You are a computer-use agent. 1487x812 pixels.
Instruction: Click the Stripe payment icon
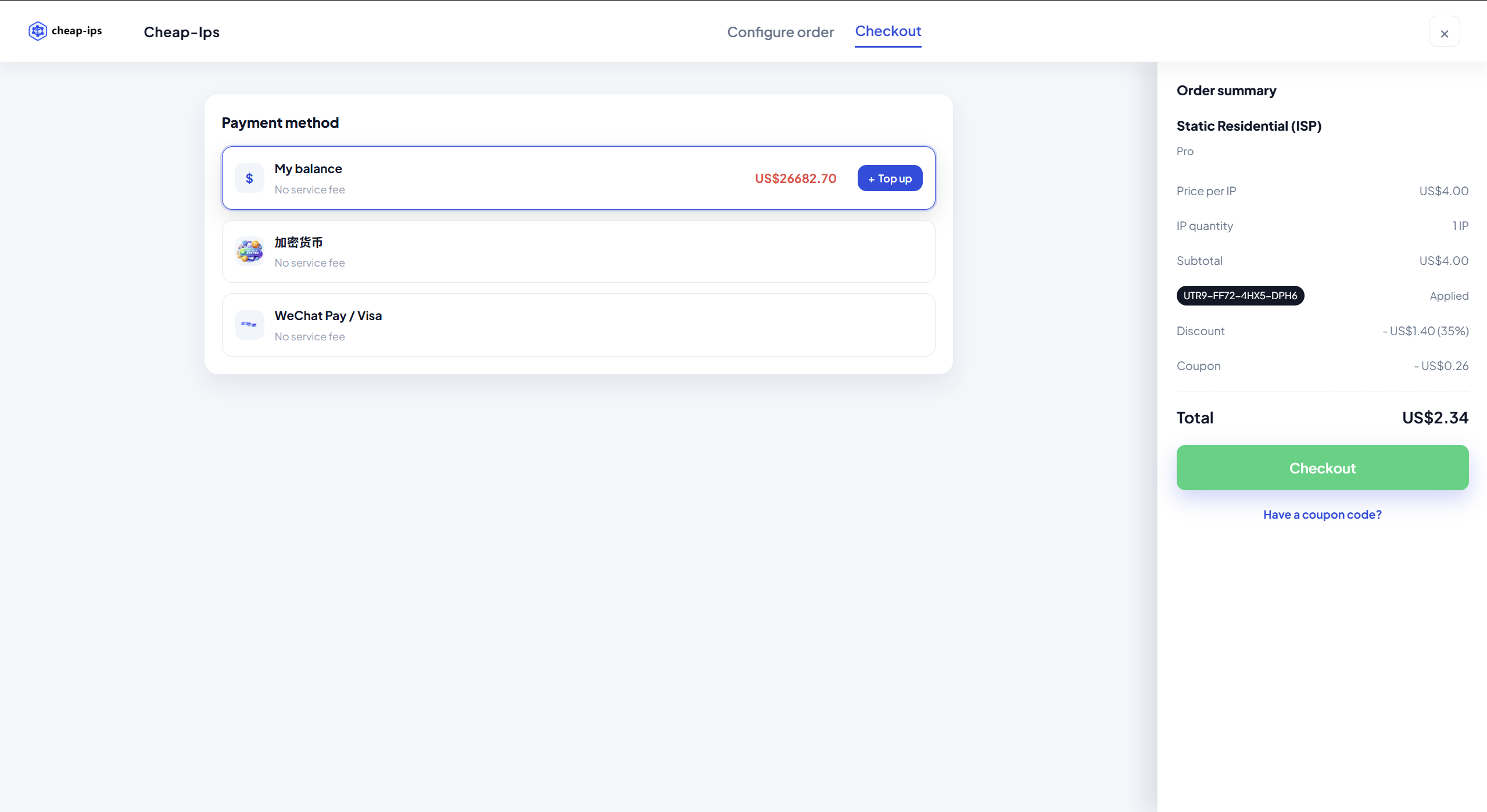pyautogui.click(x=249, y=325)
